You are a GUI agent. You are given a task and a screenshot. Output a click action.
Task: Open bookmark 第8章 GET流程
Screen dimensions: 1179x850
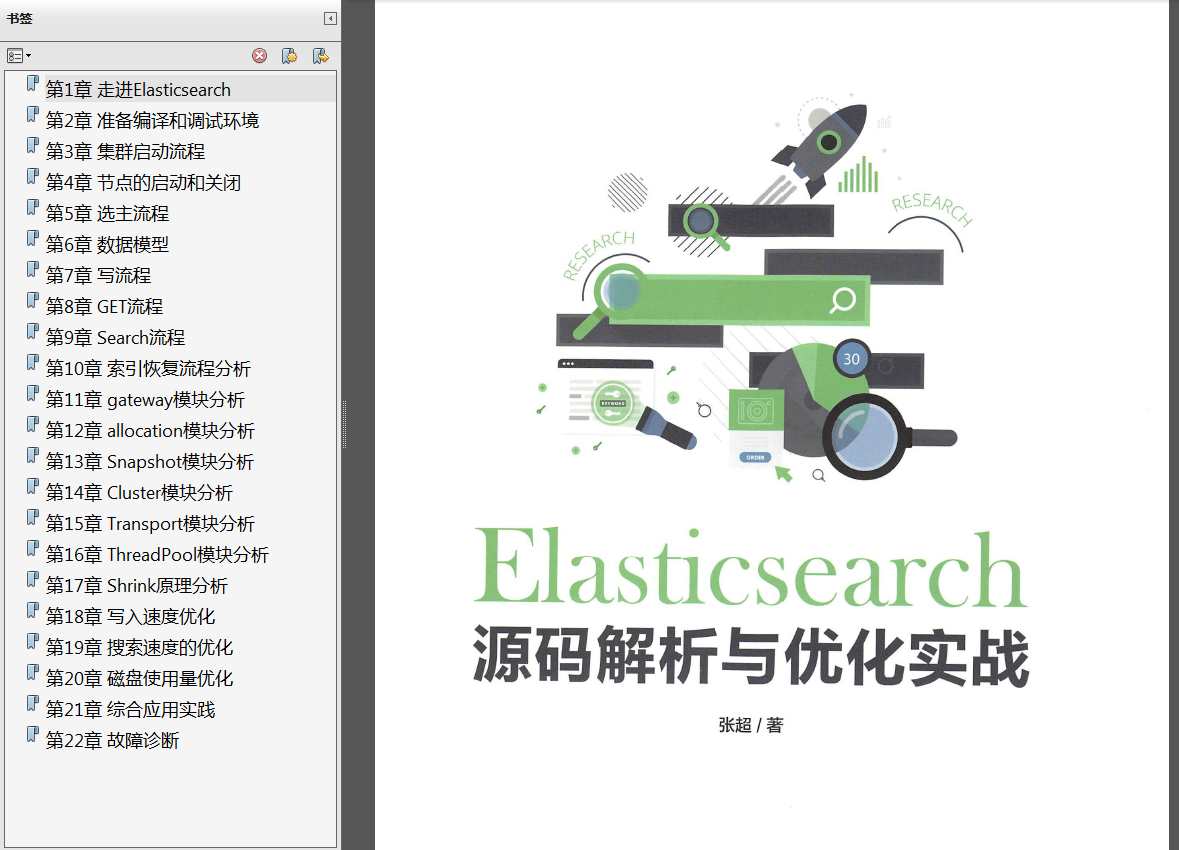(105, 306)
